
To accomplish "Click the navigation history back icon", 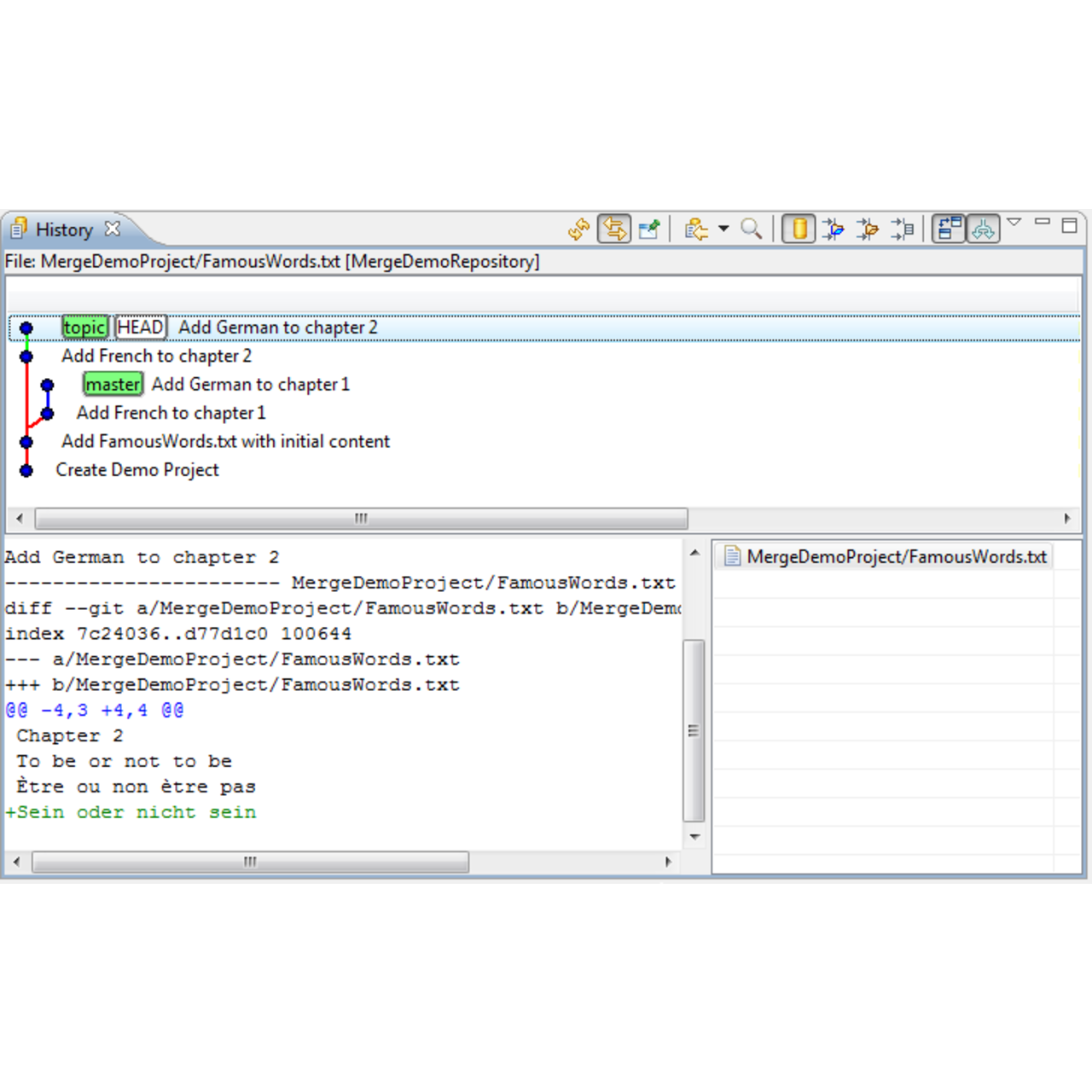I will [696, 229].
